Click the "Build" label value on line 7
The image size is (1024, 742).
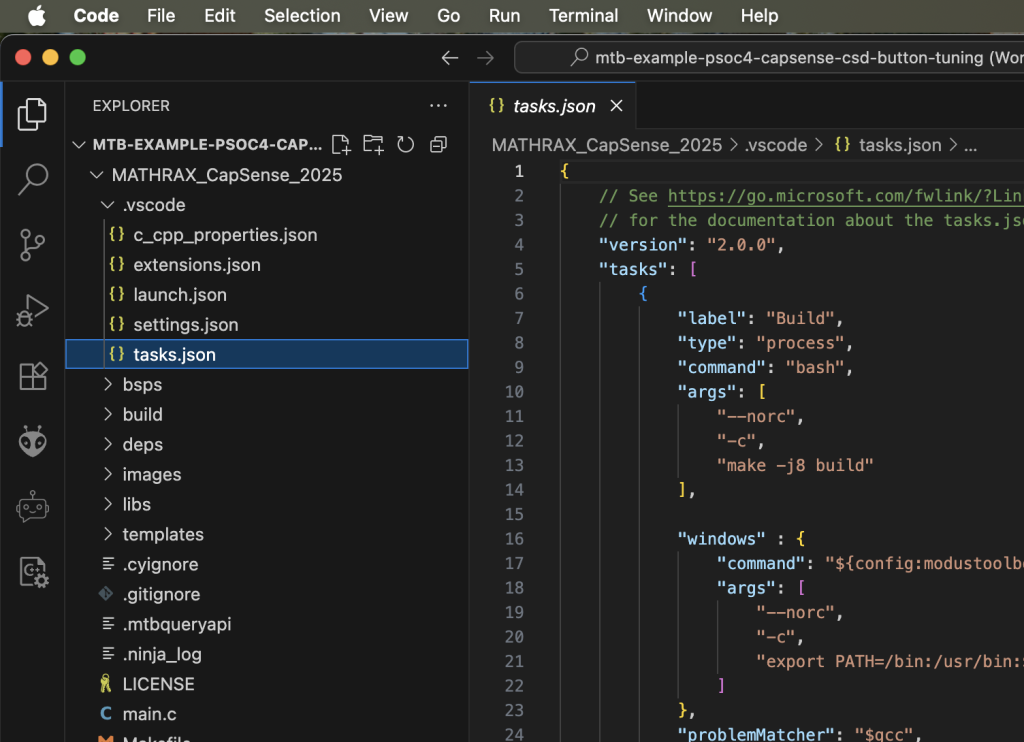[x=800, y=319]
